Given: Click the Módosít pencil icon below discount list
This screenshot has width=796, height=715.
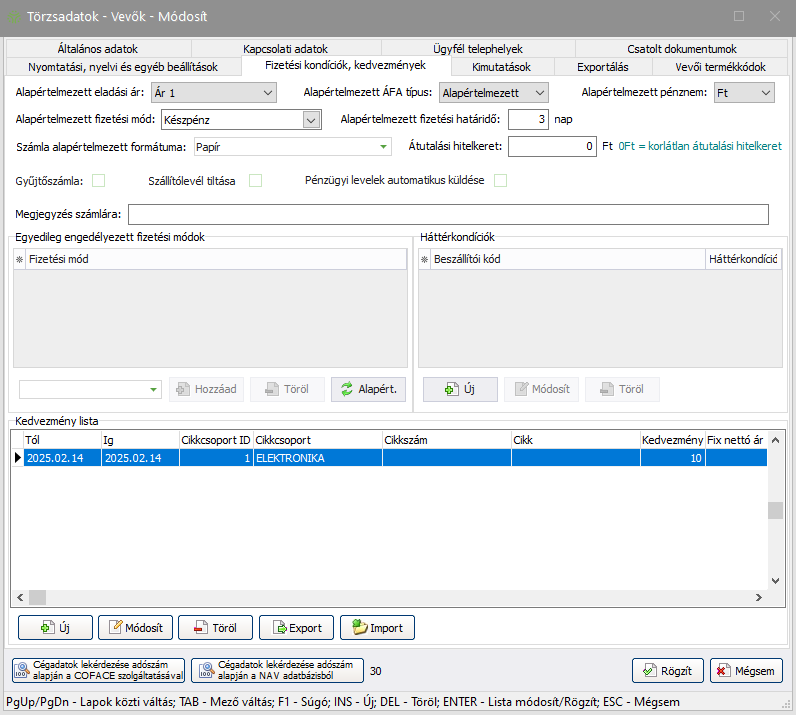Looking at the screenshot, I should click(115, 628).
